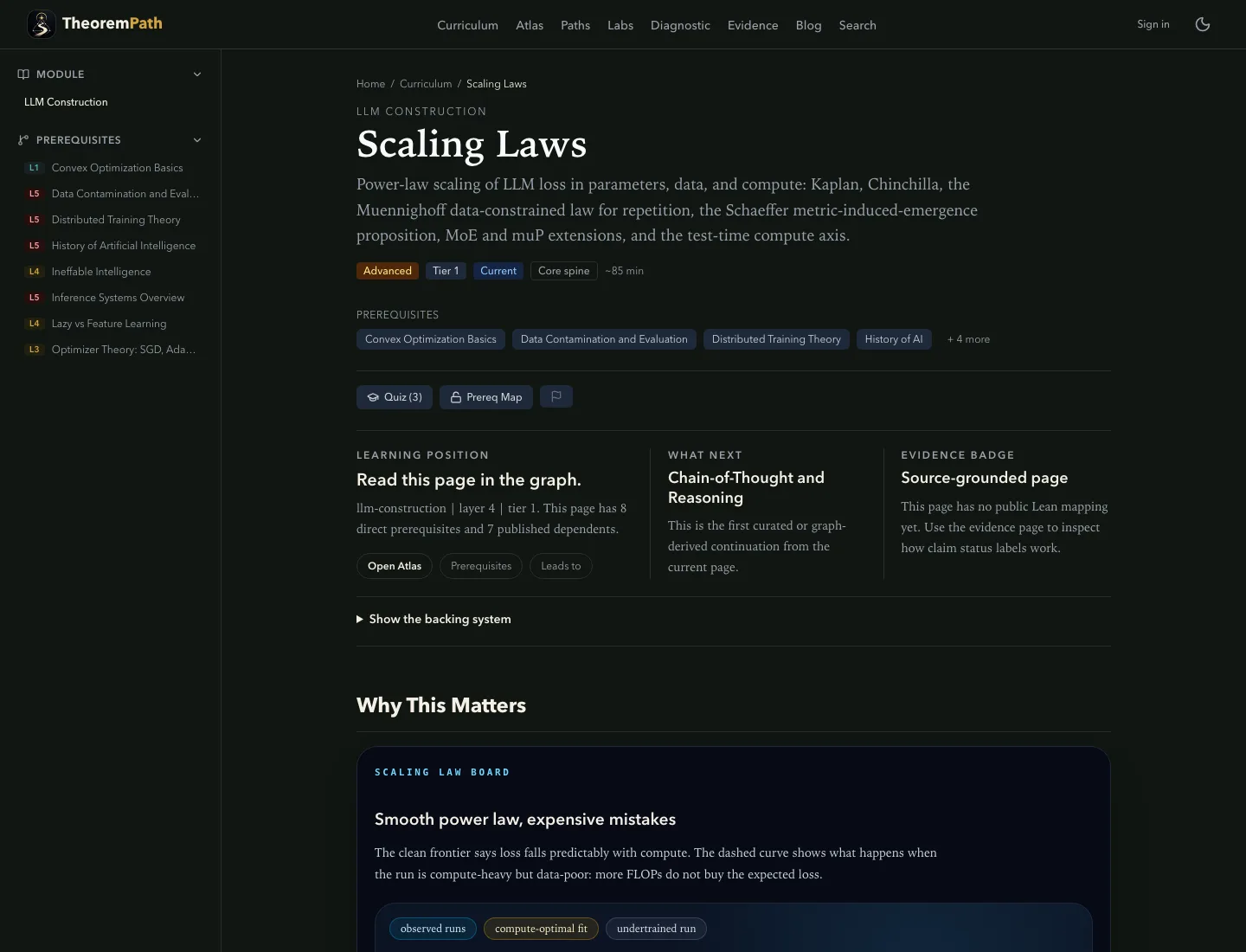Expand Show the backing system disclosure
Screen dimensions: 1246x952
(x=434, y=619)
